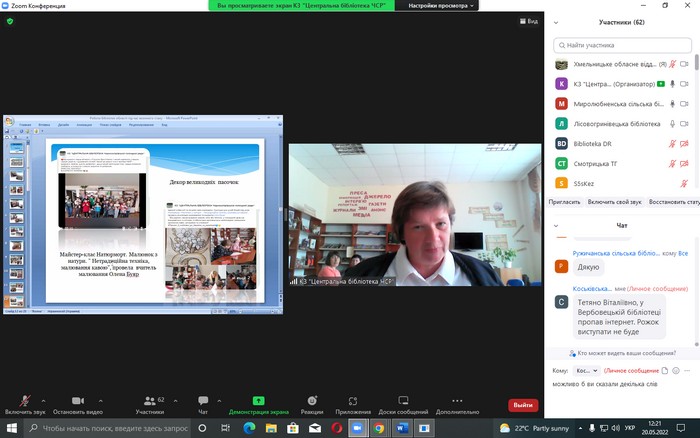Open Реакции reactions icon

click(x=312, y=399)
